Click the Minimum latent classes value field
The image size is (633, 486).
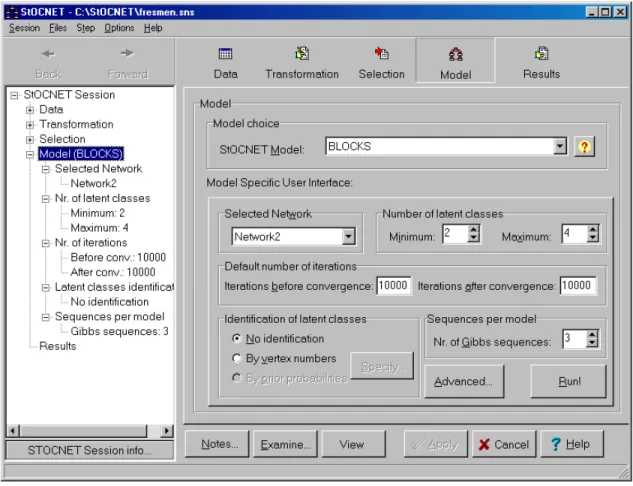click(455, 233)
